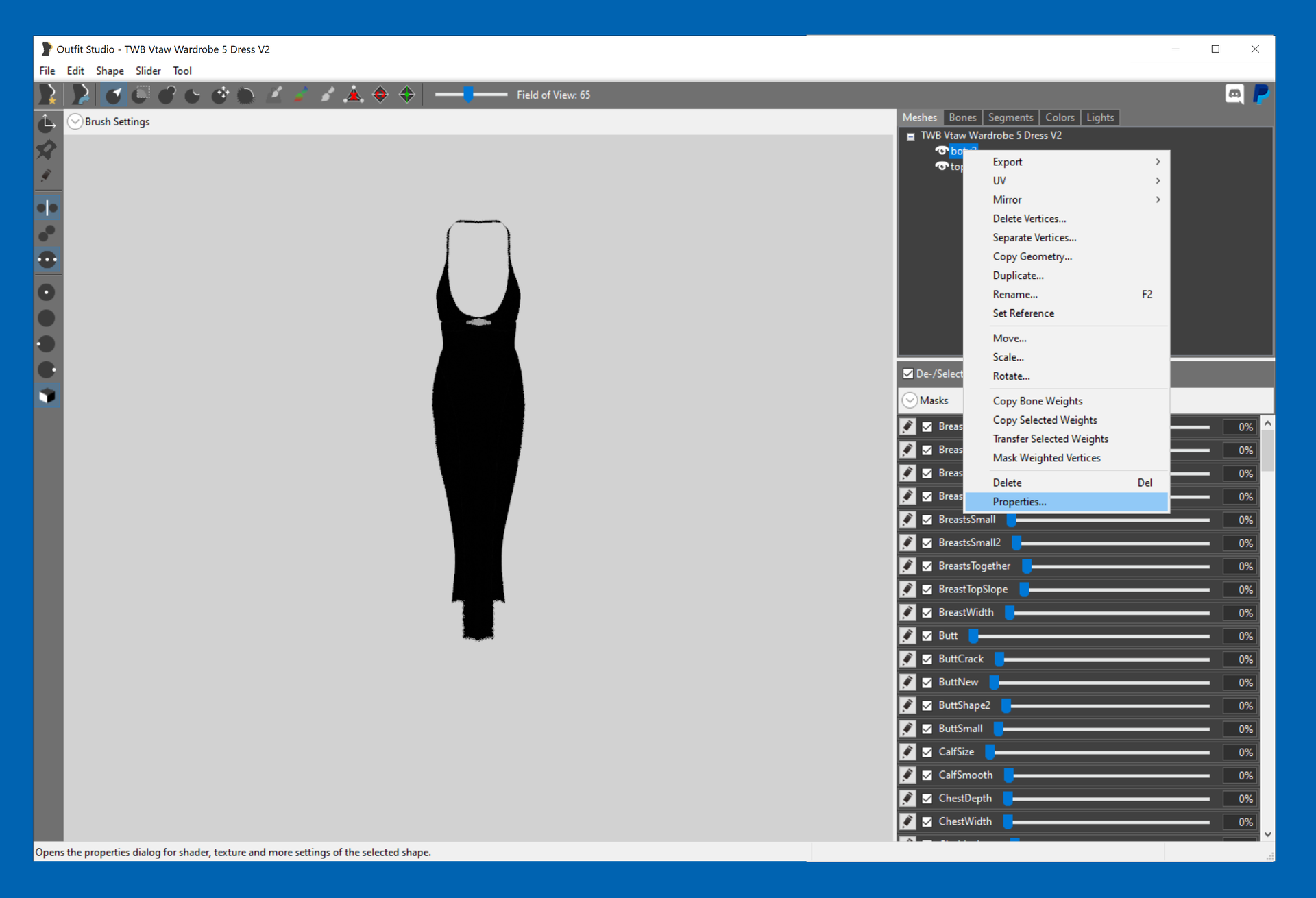Image resolution: width=1316 pixels, height=898 pixels.
Task: Click the Field of View slider
Action: [471, 95]
